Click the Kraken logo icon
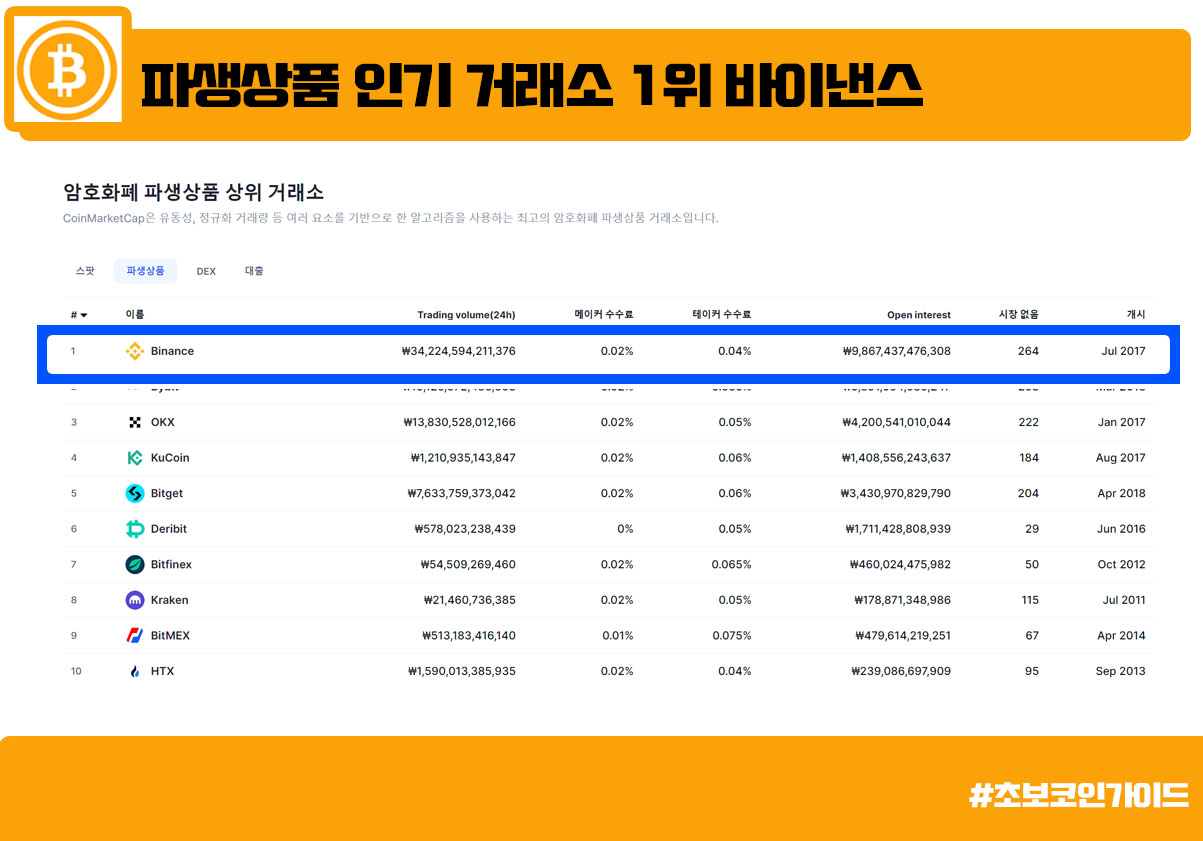This screenshot has height=841, width=1203. pos(135,600)
